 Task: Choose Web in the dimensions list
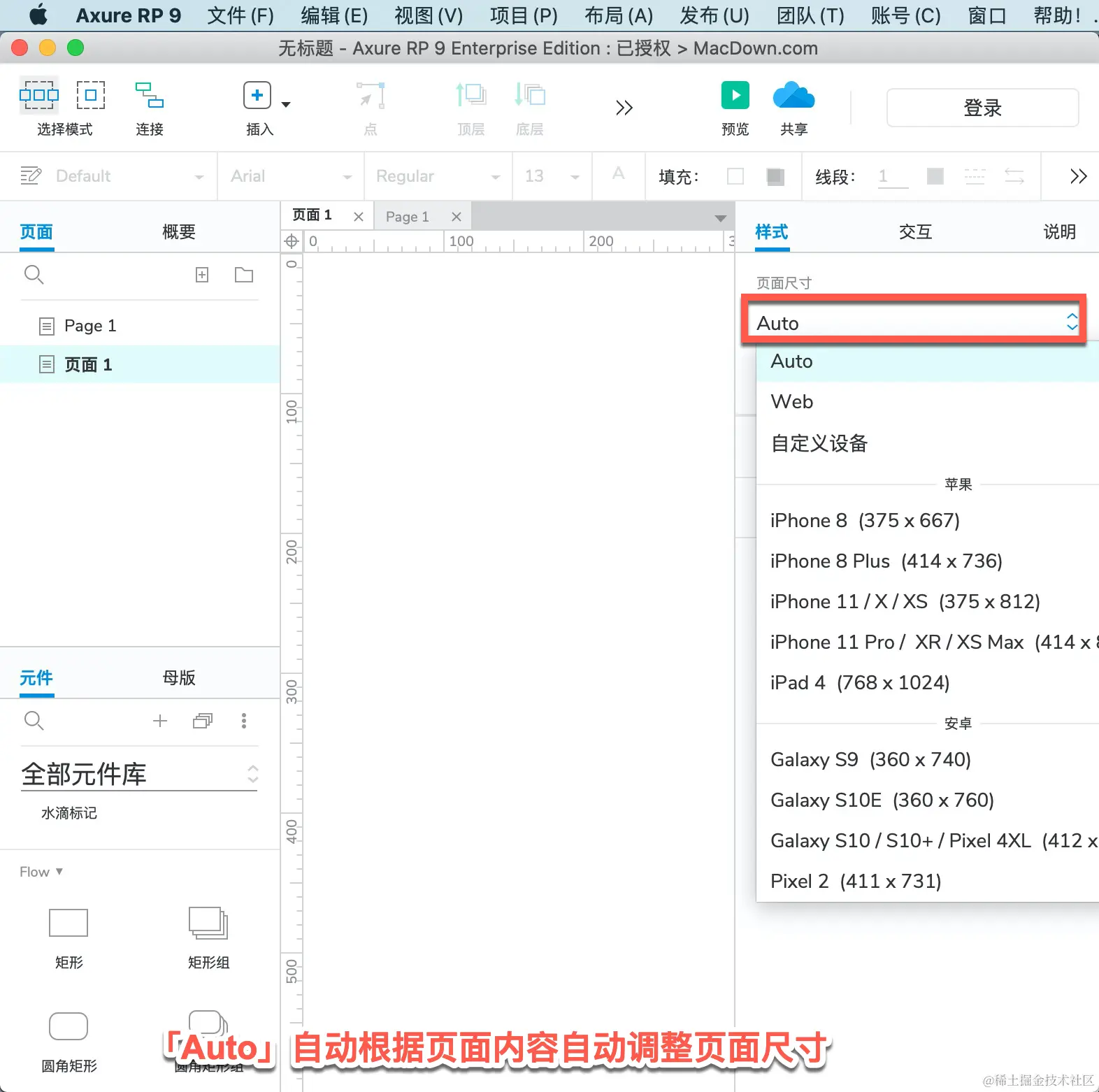click(928, 402)
